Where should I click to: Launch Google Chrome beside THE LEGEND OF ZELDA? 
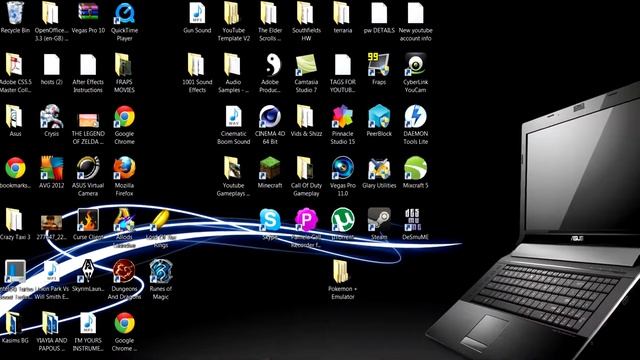pyautogui.click(x=124, y=117)
